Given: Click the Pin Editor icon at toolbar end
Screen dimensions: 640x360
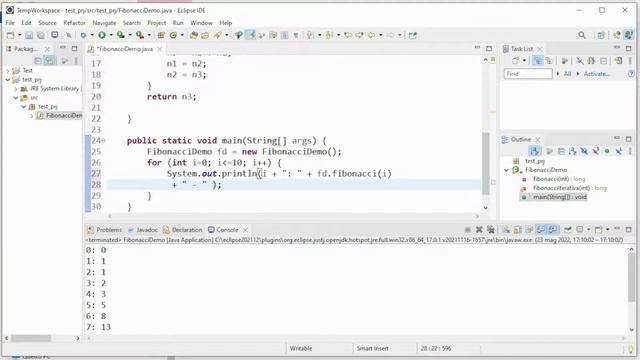Looking at the screenshot, I should point(413,36).
